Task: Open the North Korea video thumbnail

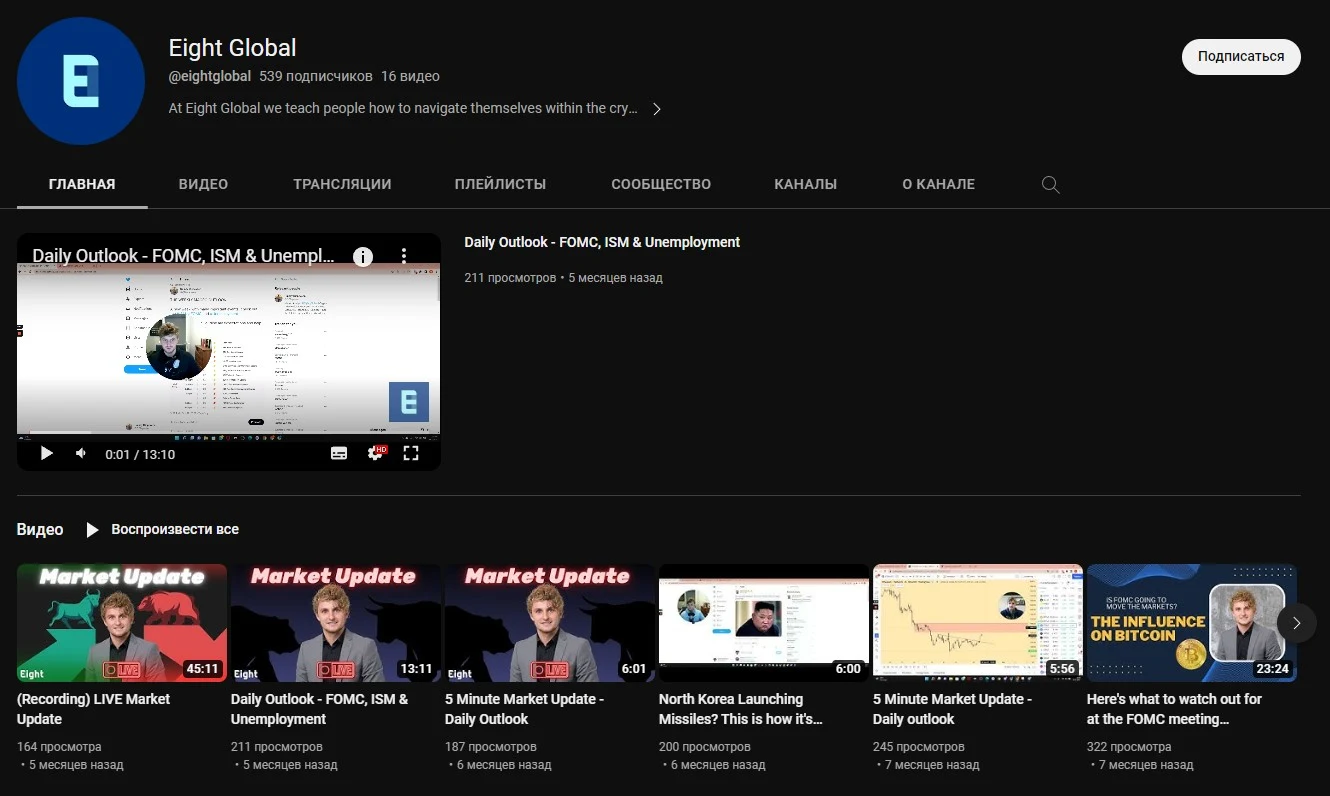Action: pos(764,623)
